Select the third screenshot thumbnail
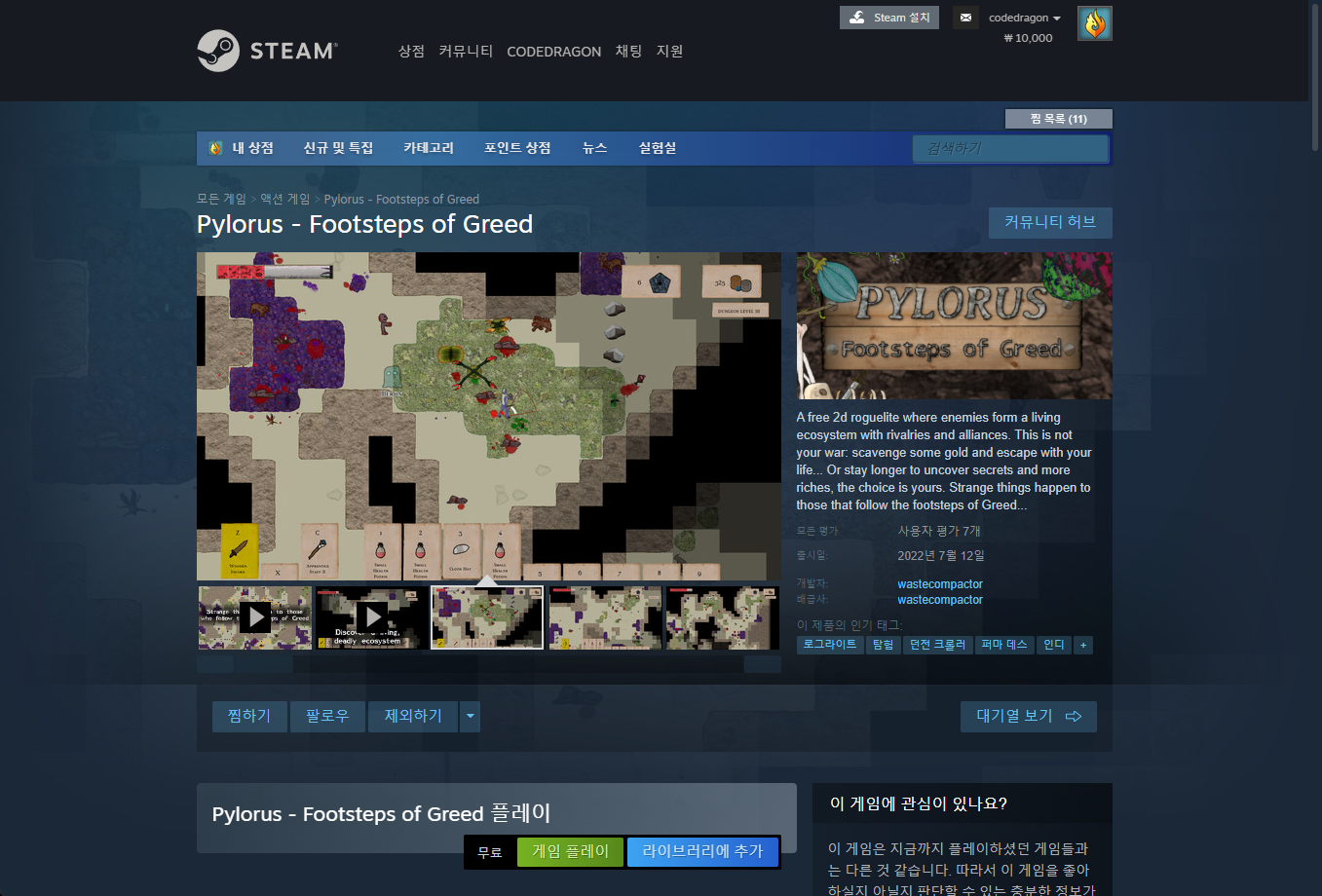 487,617
